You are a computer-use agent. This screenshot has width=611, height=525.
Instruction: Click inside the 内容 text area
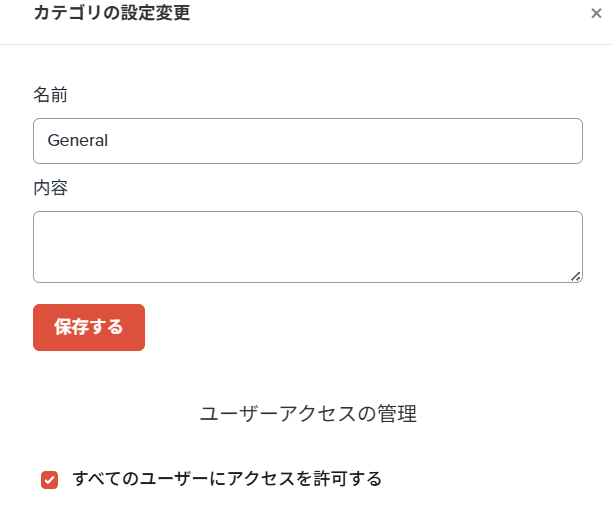point(308,246)
